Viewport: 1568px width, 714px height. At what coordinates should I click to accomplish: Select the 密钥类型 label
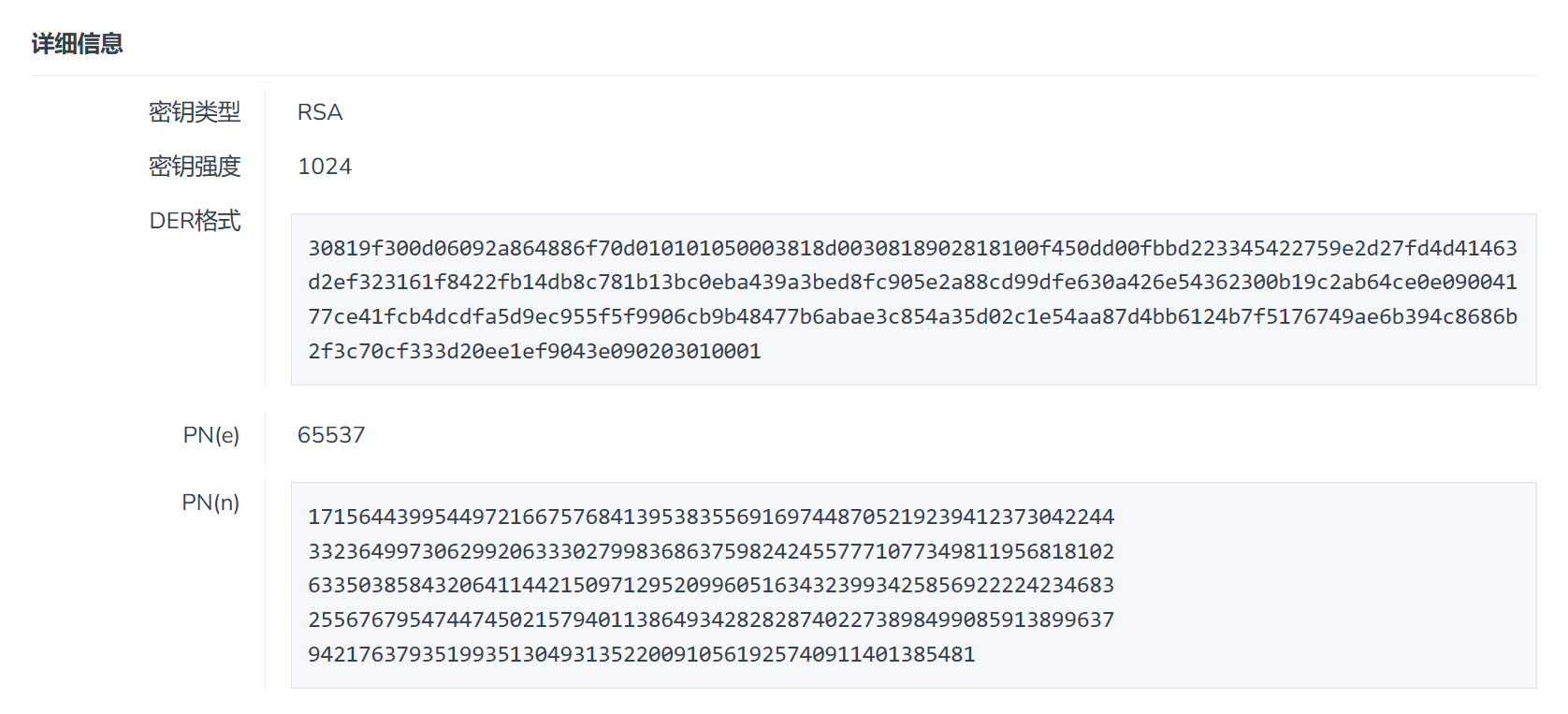195,112
